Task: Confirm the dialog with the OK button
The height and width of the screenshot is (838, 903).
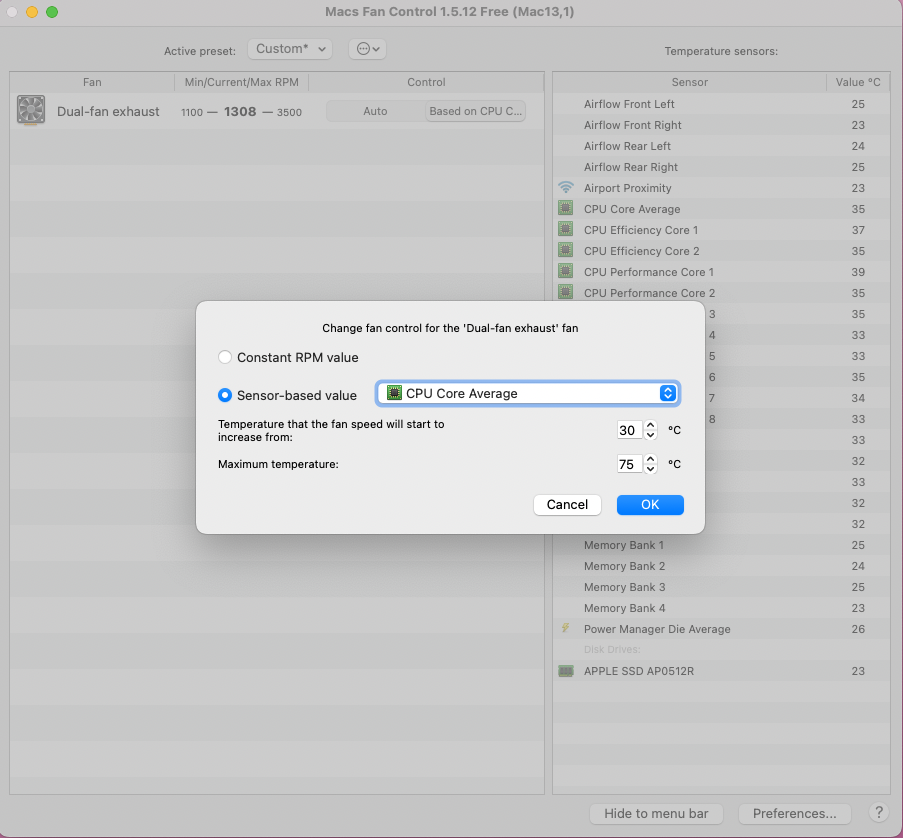Action: tap(650, 505)
